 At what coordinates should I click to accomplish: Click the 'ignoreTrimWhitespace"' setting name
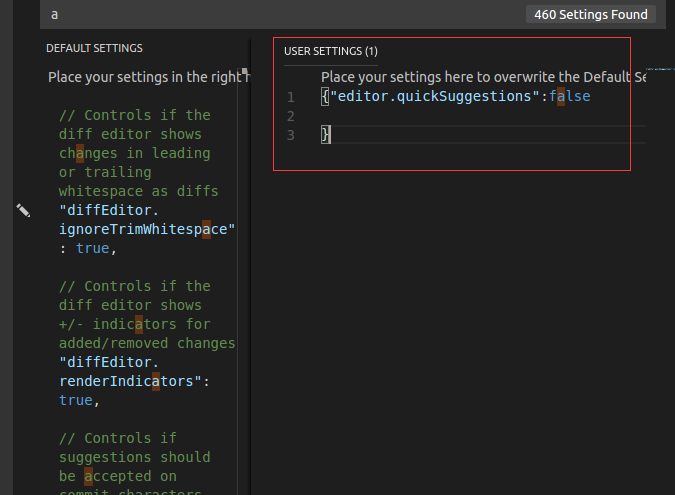point(147,229)
